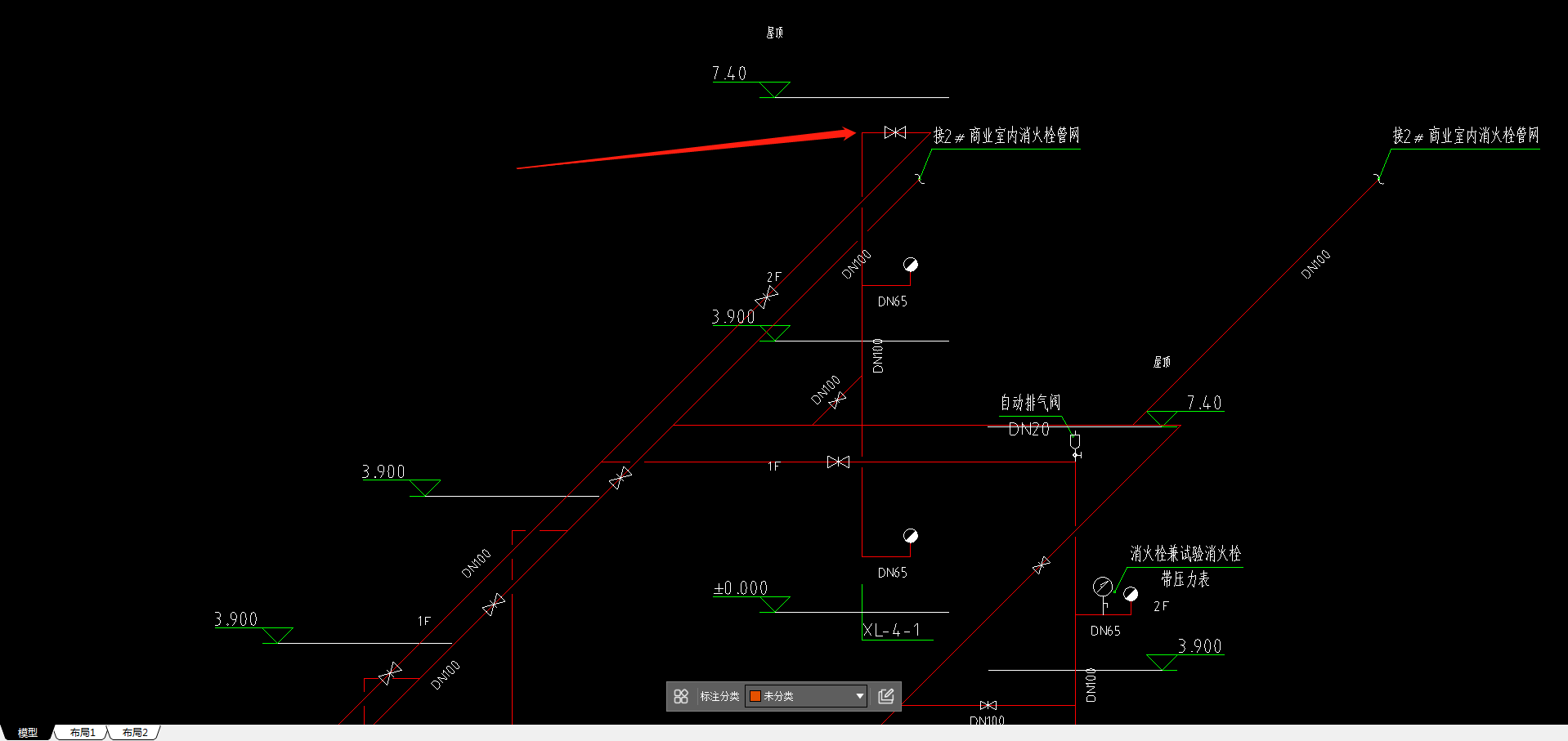Image resolution: width=1568 pixels, height=741 pixels.
Task: Select the XL-4-1 riser label
Action: coord(892,630)
